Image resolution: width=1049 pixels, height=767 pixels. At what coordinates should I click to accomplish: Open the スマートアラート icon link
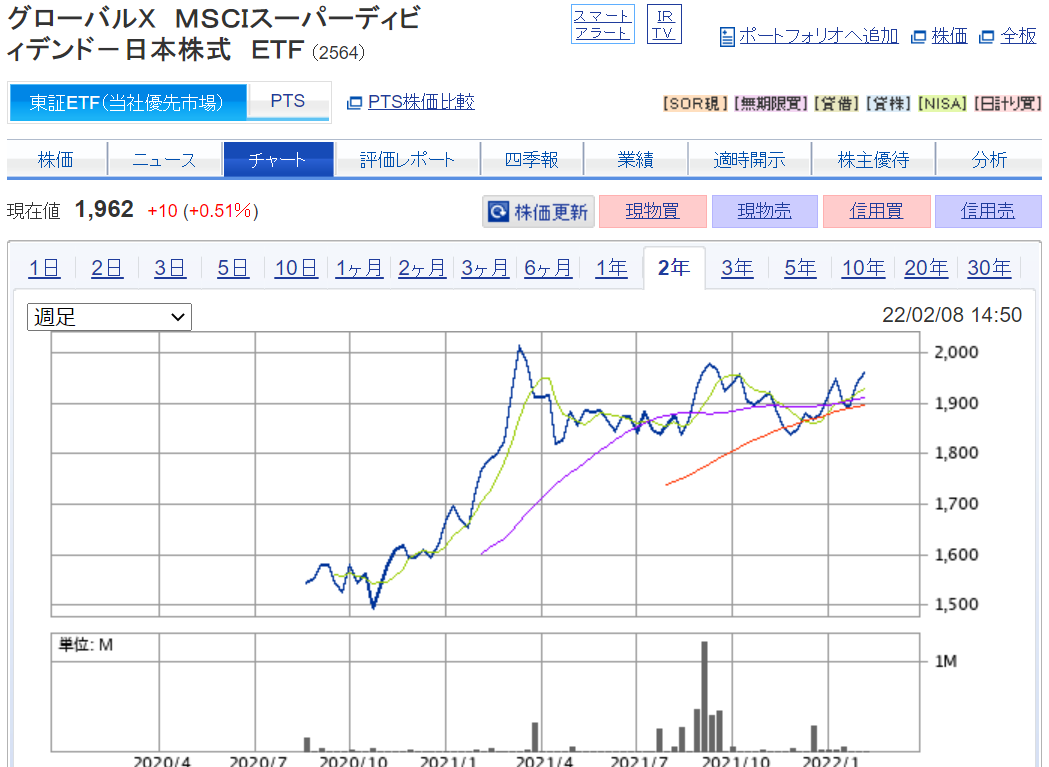tap(602, 24)
